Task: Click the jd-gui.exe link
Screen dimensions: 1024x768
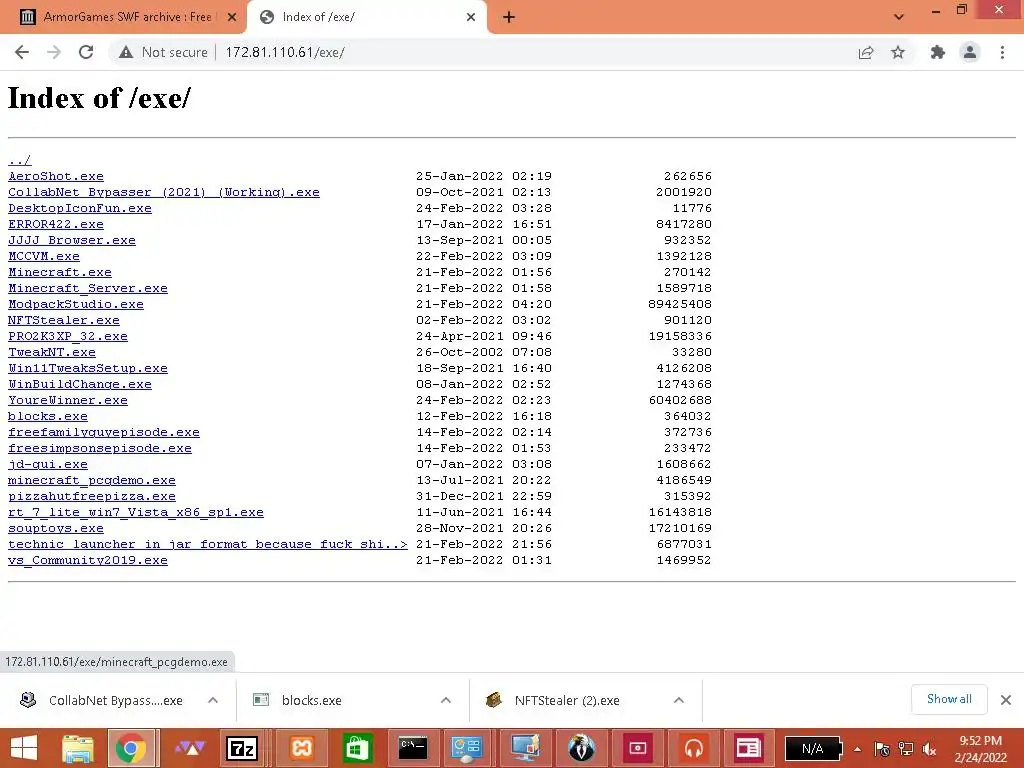Action: pyautogui.click(x=48, y=464)
